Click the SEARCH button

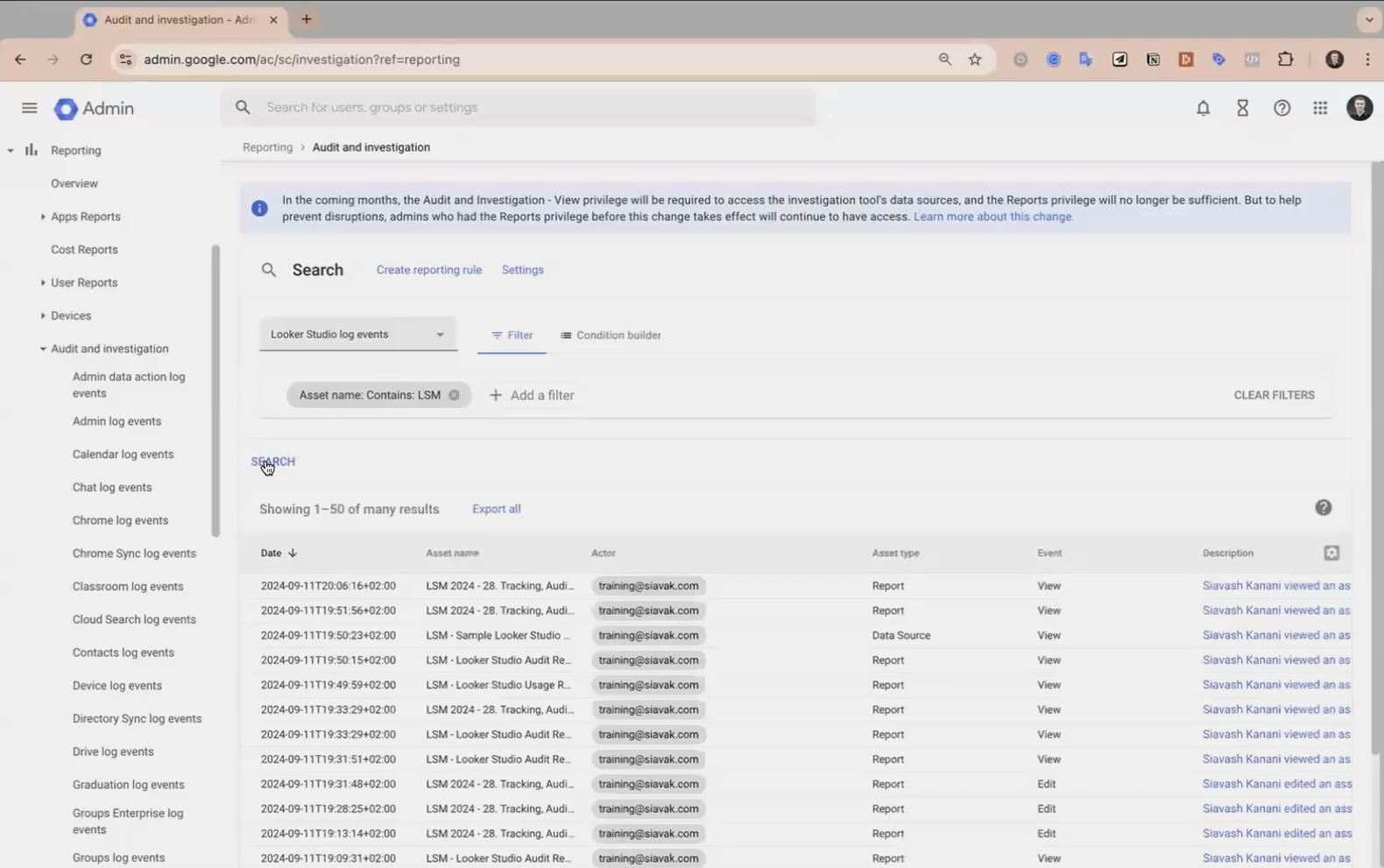pos(273,462)
